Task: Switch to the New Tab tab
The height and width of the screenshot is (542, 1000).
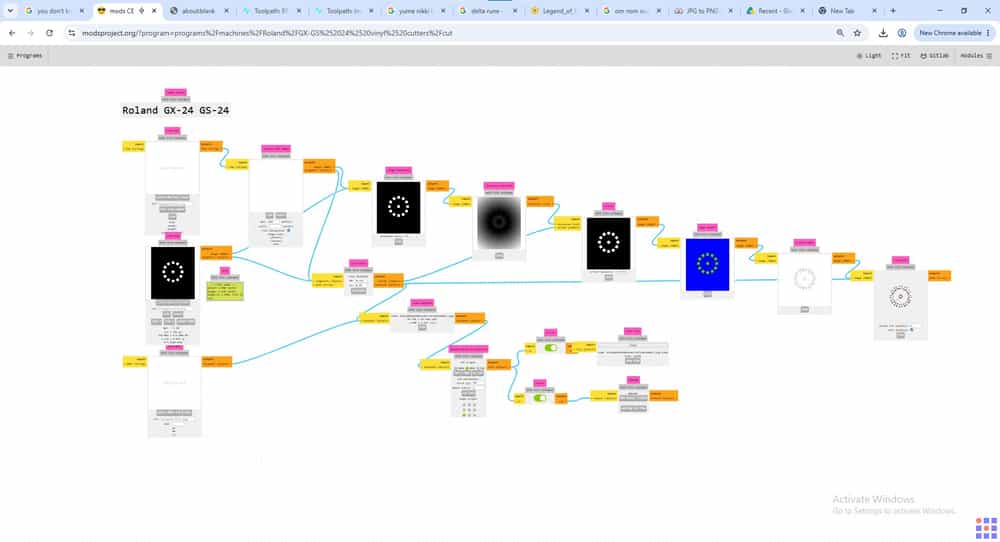Action: pos(846,11)
